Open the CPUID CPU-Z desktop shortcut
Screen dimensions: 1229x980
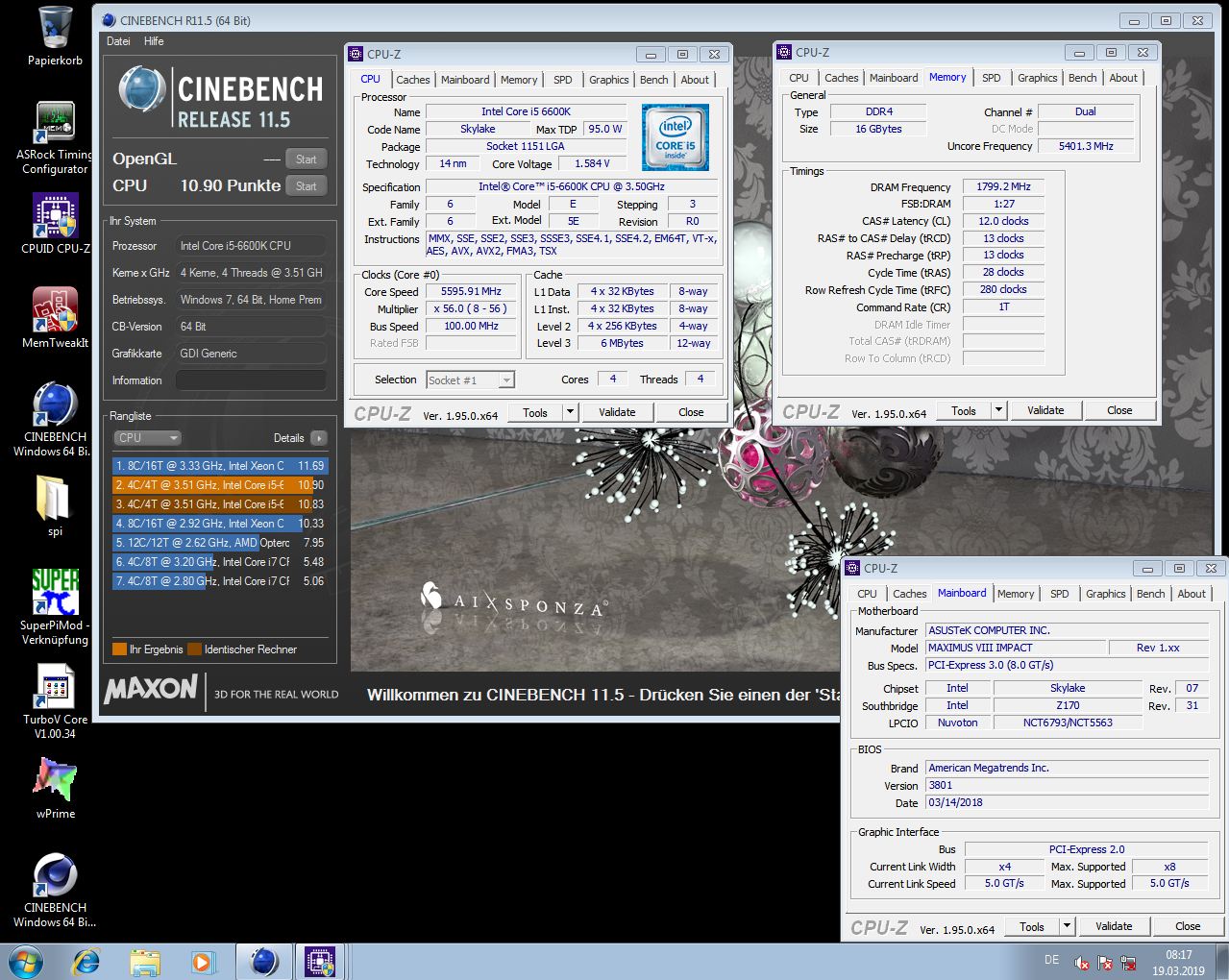click(55, 224)
